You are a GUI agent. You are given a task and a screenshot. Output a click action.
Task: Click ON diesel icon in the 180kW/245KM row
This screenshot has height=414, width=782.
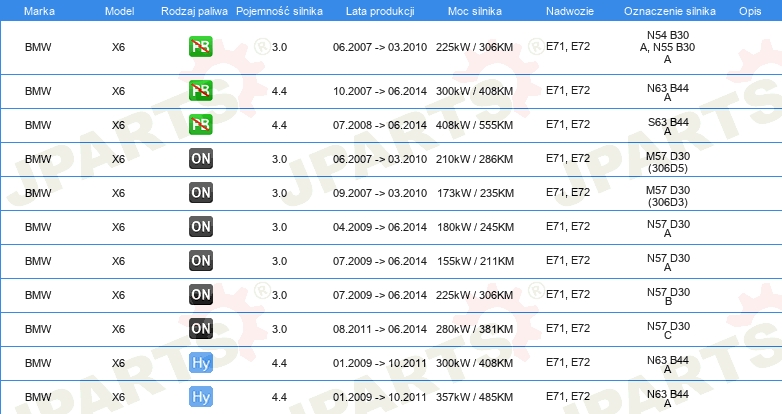(x=200, y=226)
